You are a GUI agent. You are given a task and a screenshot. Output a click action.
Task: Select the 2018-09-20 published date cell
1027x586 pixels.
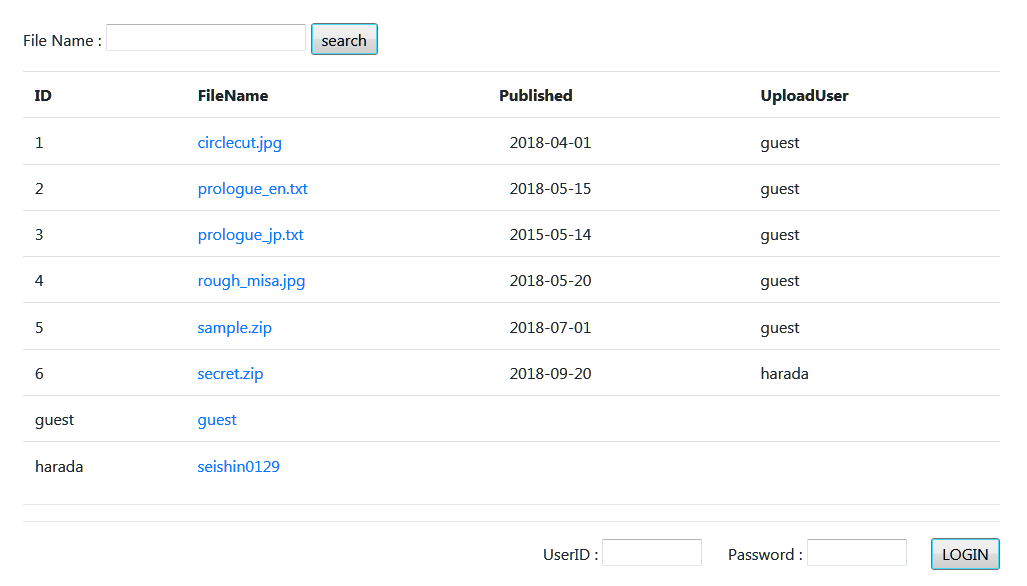(550, 373)
